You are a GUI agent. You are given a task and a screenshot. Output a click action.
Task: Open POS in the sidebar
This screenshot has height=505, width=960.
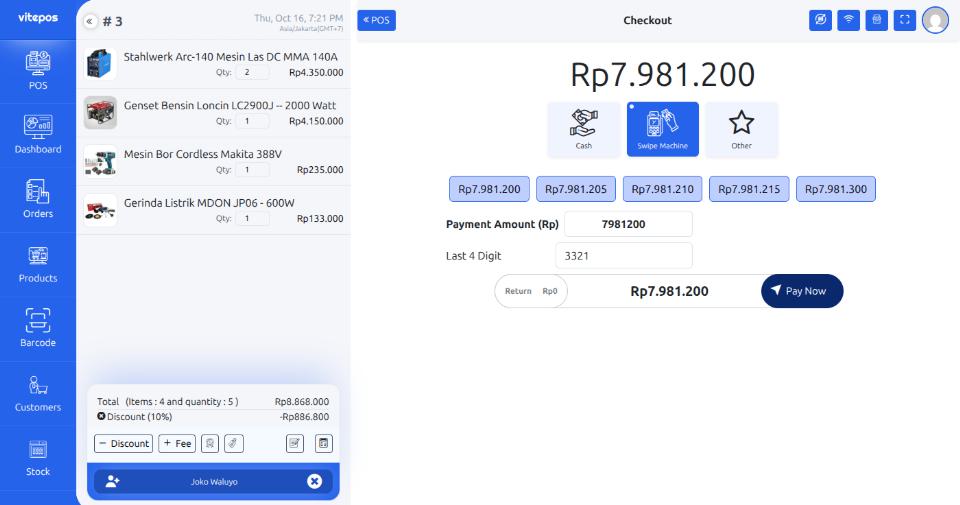pos(38,71)
